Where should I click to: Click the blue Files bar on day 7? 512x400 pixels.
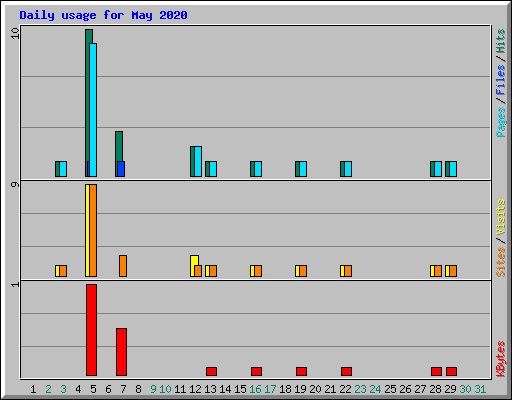click(x=121, y=169)
